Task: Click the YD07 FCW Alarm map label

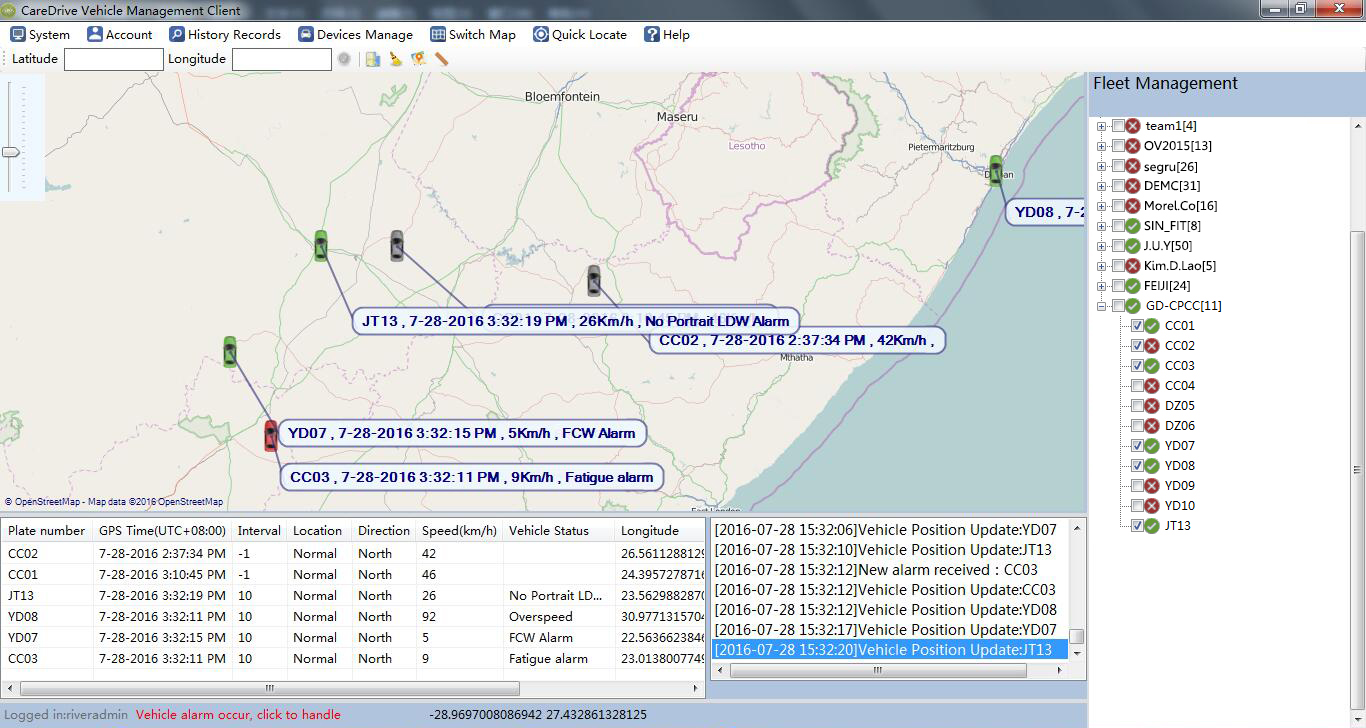Action: click(x=462, y=433)
